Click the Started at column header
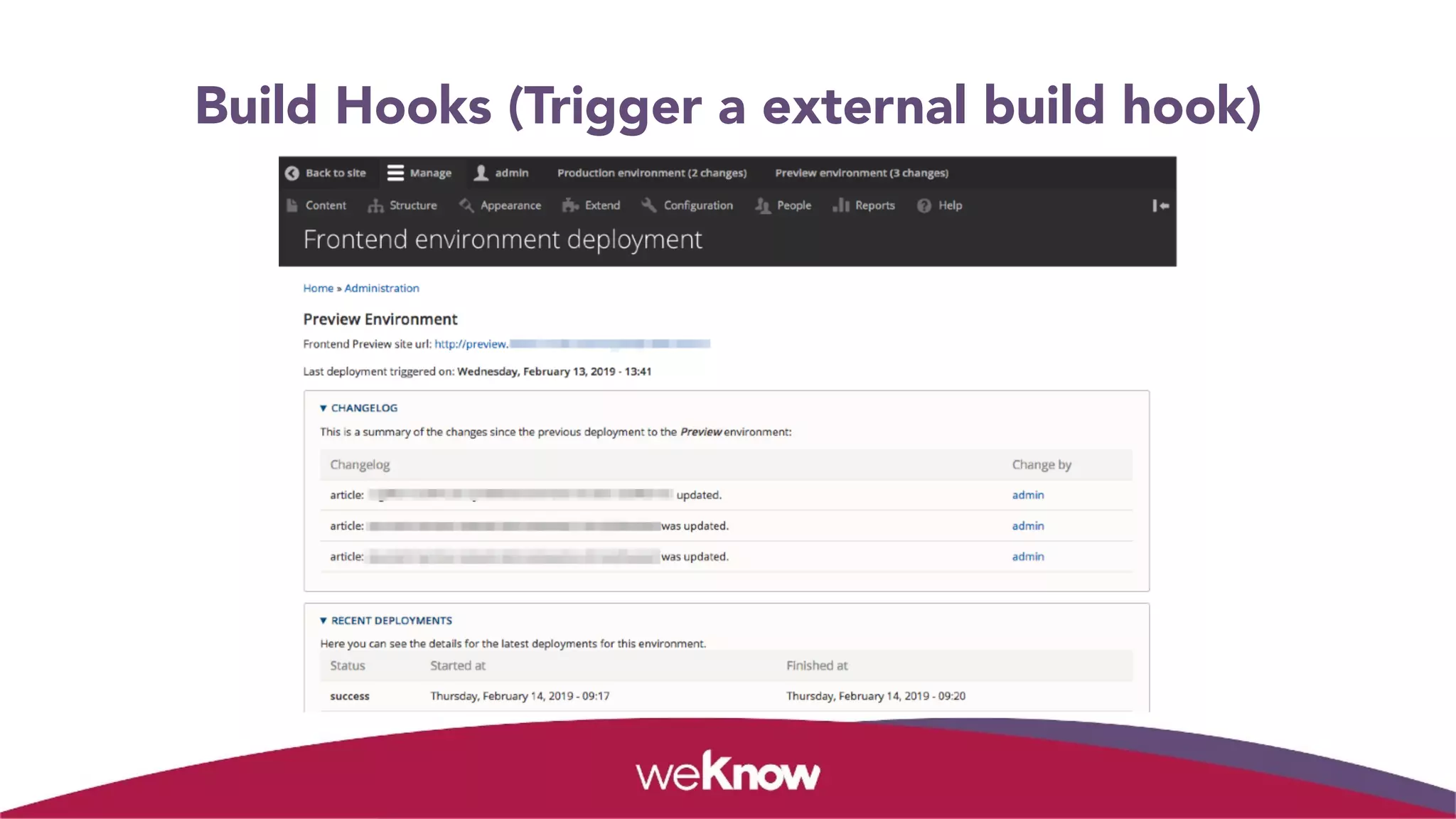1456x819 pixels. pos(458,666)
